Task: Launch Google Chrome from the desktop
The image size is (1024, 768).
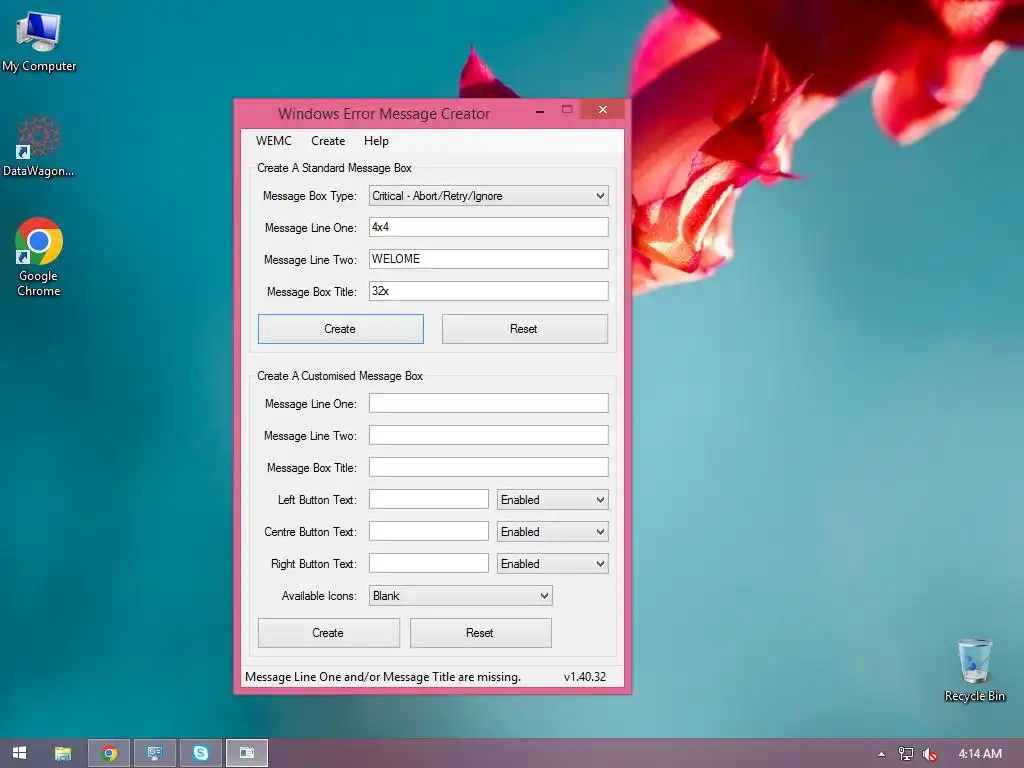Action: (39, 257)
